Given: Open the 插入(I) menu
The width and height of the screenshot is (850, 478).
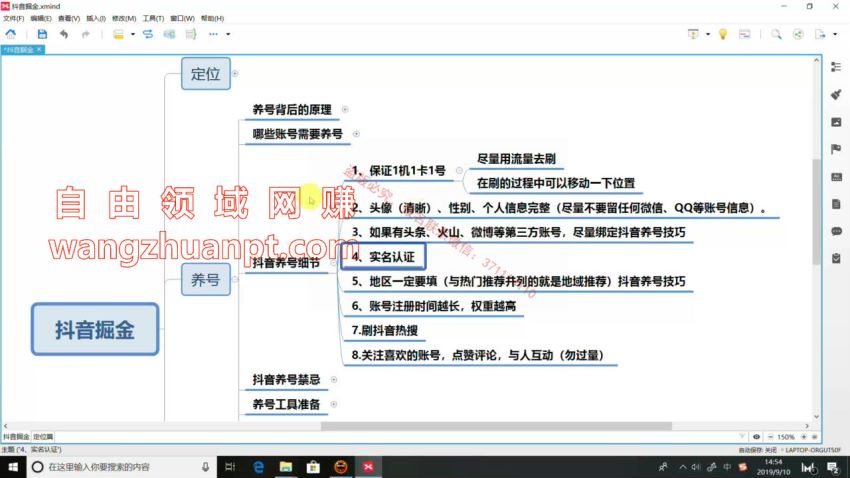Looking at the screenshot, I should (x=96, y=18).
